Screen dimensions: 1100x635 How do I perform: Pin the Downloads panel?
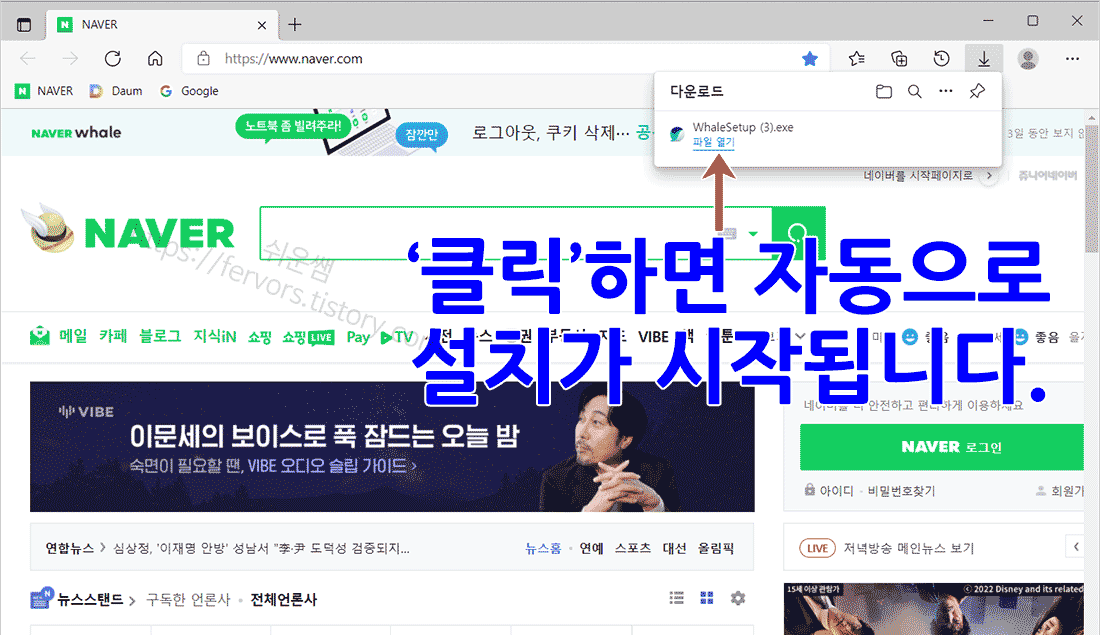point(977,91)
